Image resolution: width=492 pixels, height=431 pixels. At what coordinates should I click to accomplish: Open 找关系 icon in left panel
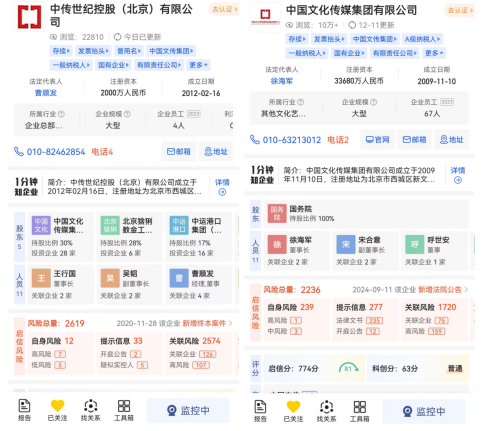[90, 410]
